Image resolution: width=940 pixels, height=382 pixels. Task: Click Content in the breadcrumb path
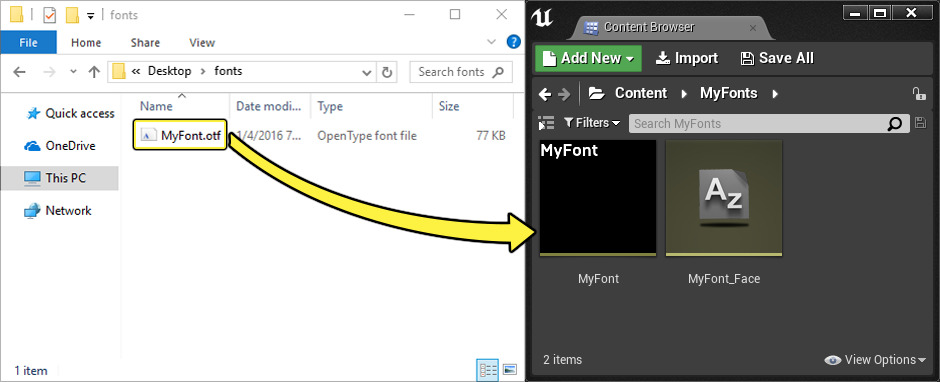pyautogui.click(x=641, y=93)
